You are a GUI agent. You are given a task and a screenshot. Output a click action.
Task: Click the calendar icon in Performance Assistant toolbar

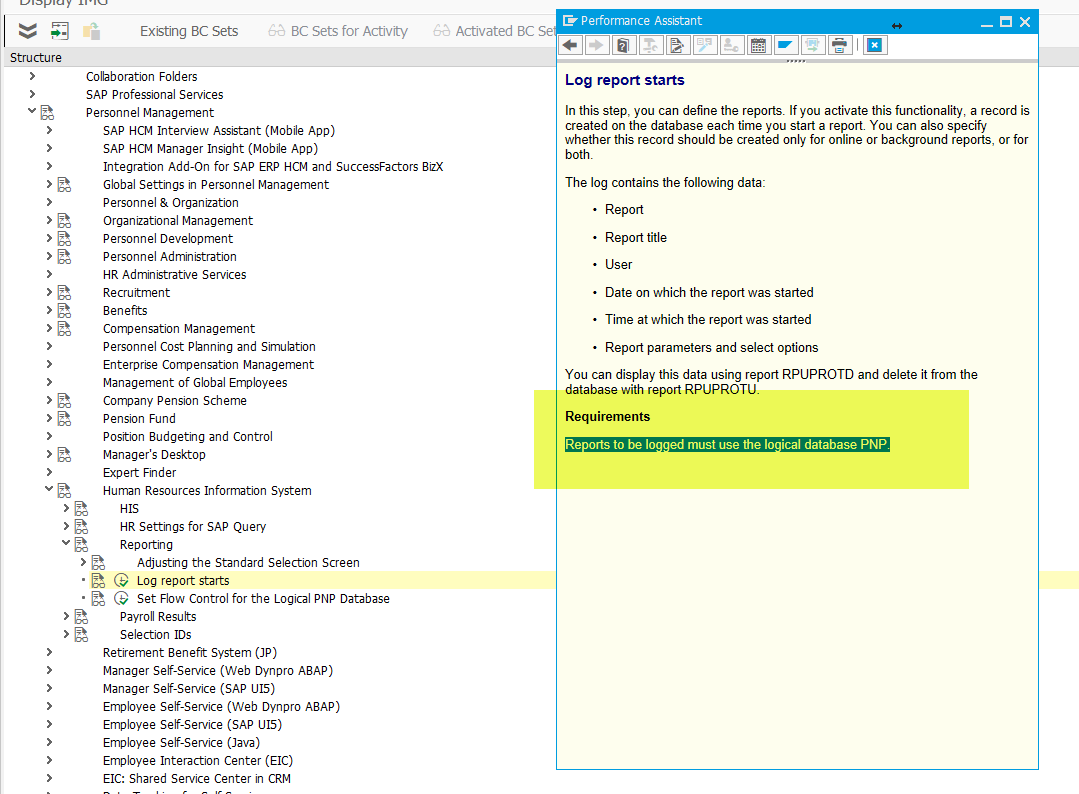(758, 45)
